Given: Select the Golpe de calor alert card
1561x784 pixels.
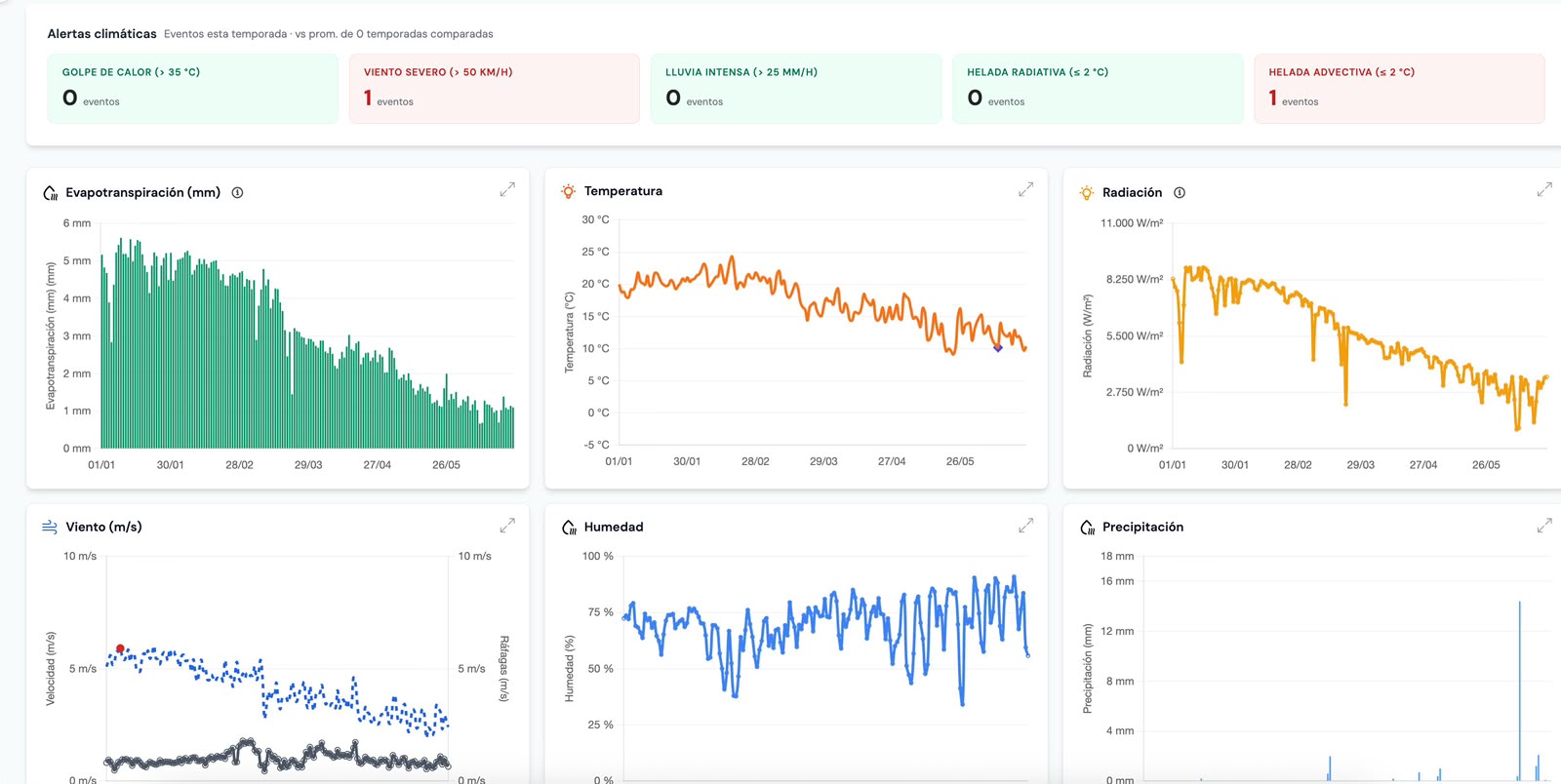Looking at the screenshot, I should 193,89.
